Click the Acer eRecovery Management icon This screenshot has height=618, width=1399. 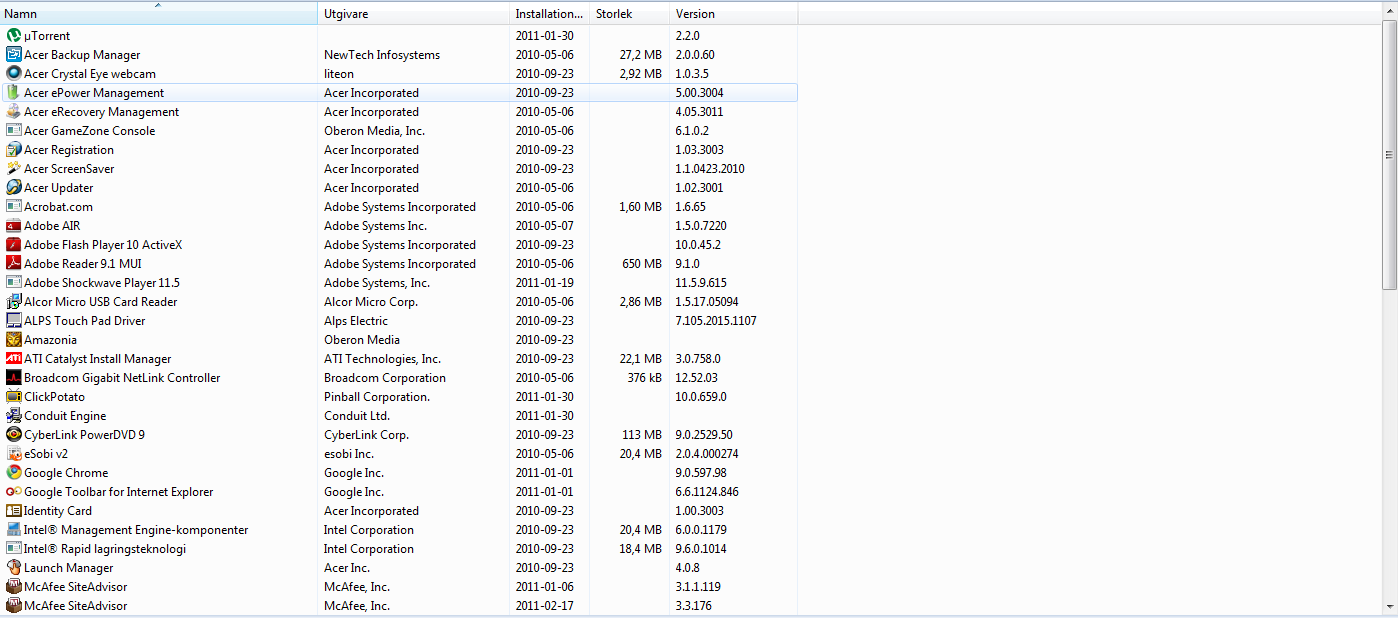[14, 112]
